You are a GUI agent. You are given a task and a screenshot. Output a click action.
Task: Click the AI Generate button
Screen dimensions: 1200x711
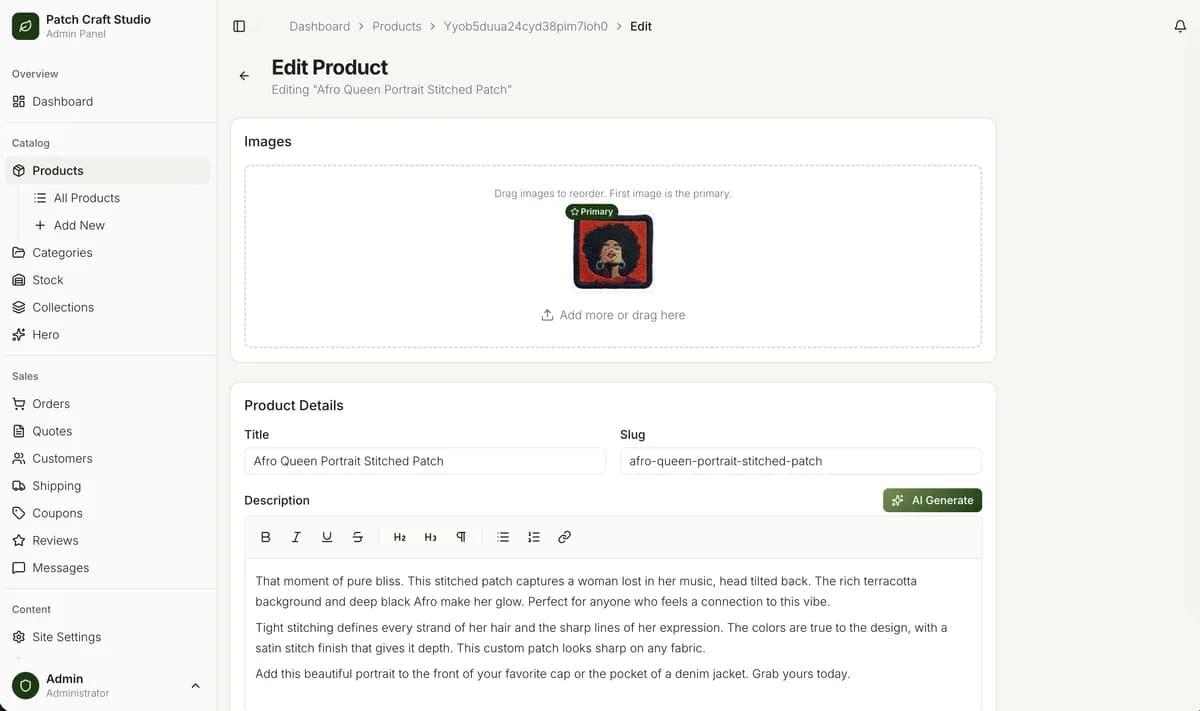pyautogui.click(x=932, y=500)
